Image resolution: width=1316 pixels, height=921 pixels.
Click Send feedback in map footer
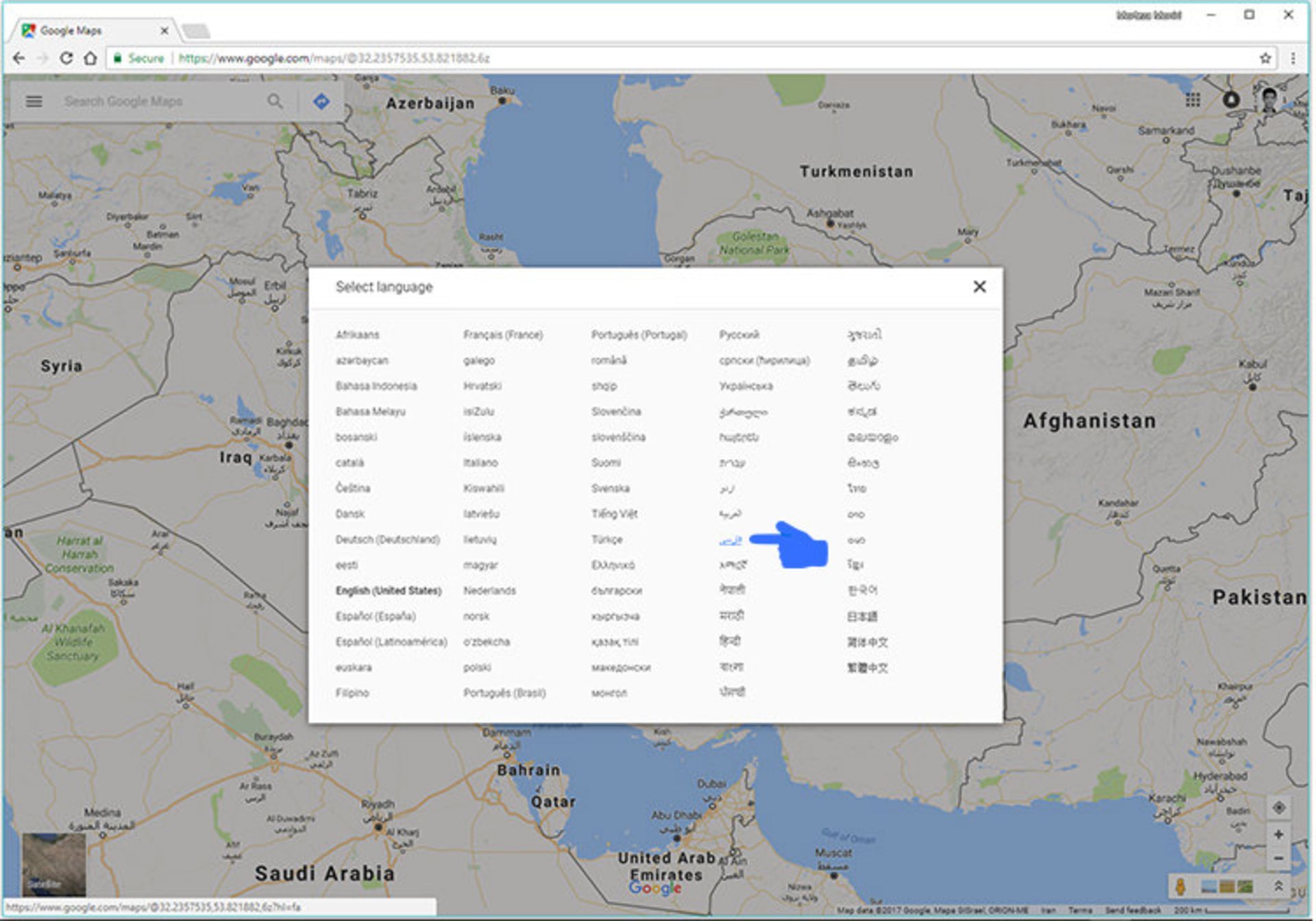[1132, 910]
